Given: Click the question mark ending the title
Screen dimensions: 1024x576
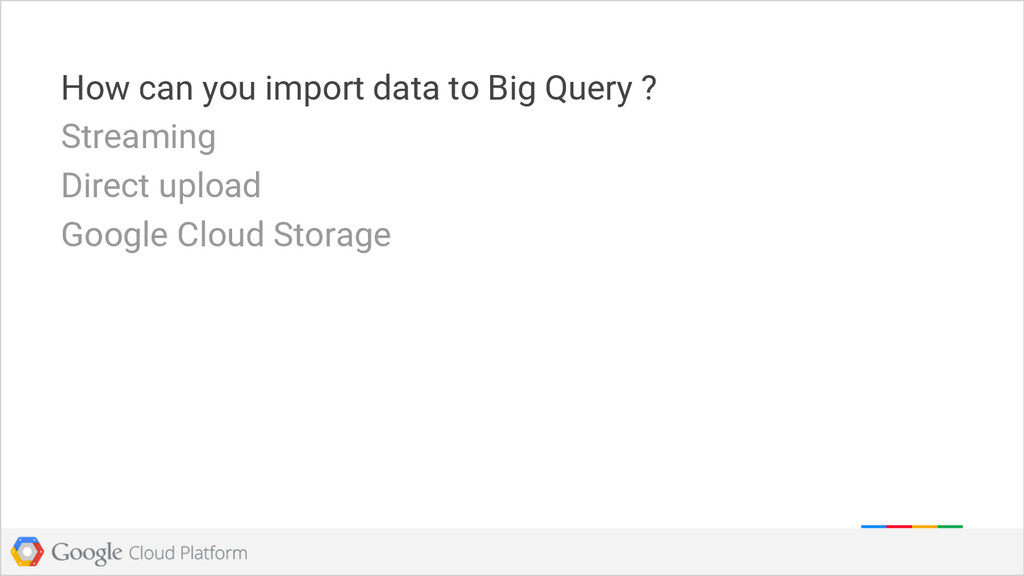Looking at the screenshot, I should pos(648,88).
